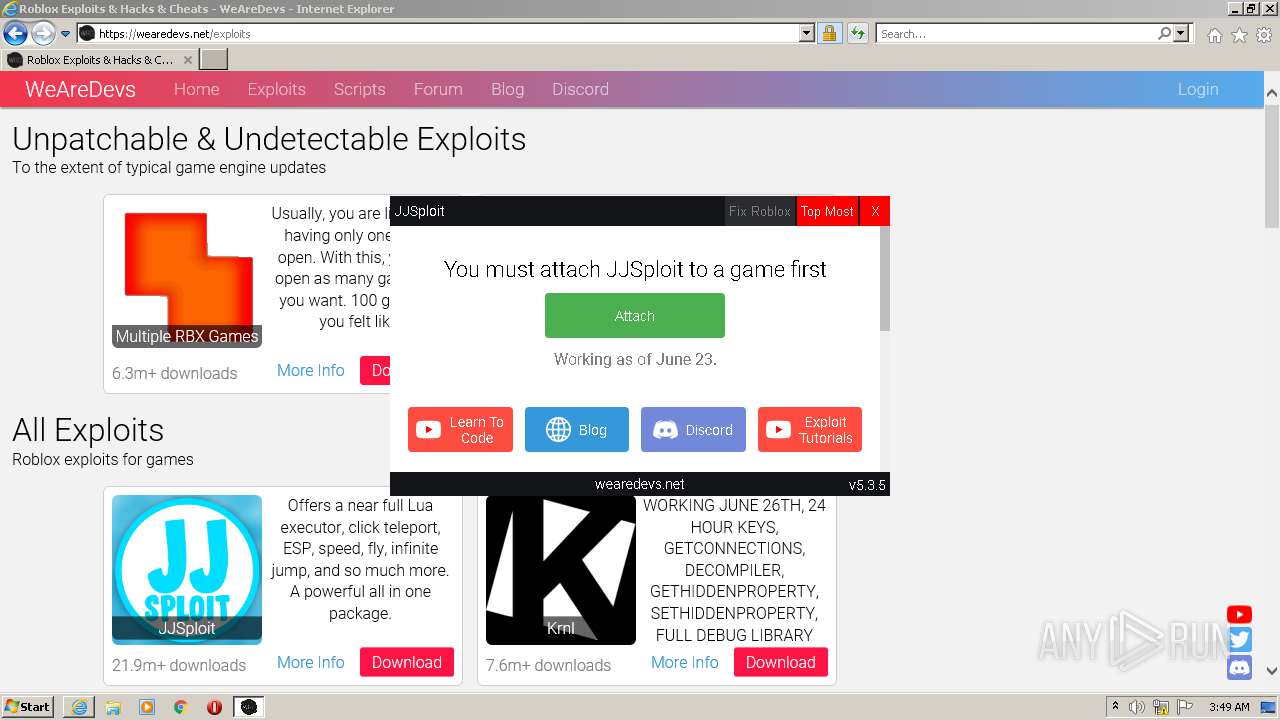Click the Learn To Code YouTube button
Image resolution: width=1280 pixels, height=720 pixels.
pos(460,429)
